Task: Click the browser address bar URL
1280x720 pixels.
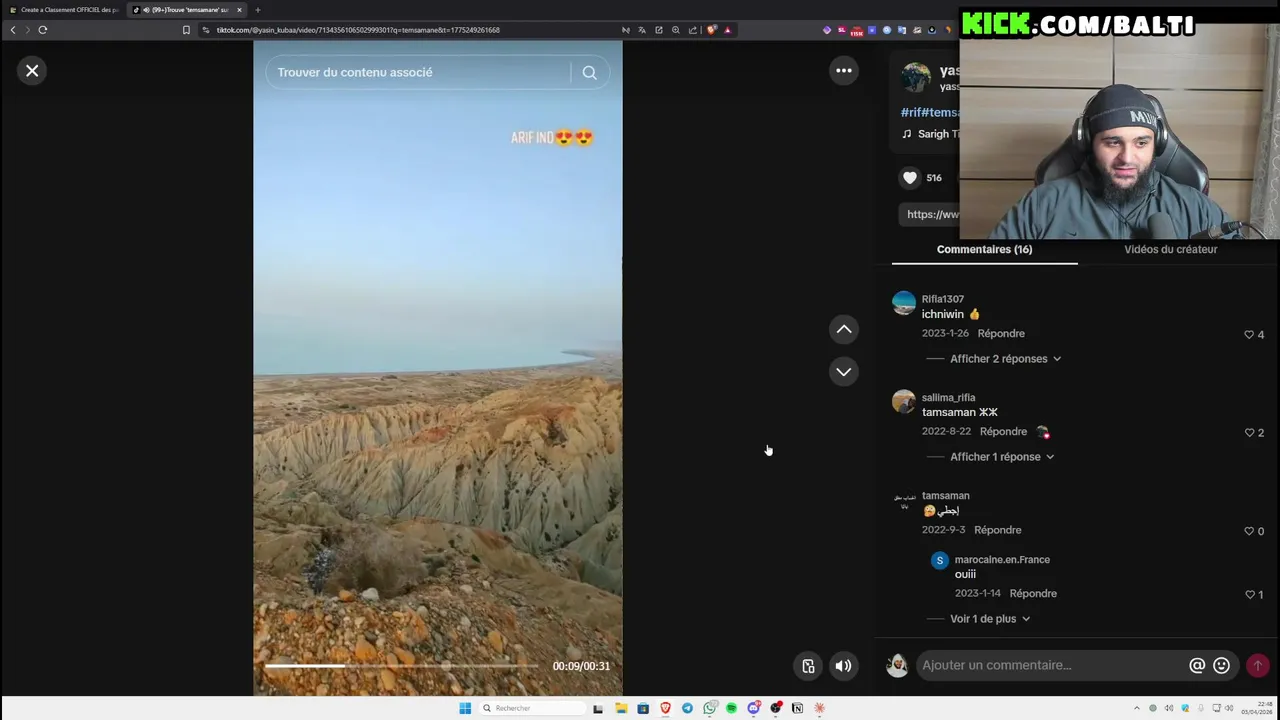Action: (358, 30)
